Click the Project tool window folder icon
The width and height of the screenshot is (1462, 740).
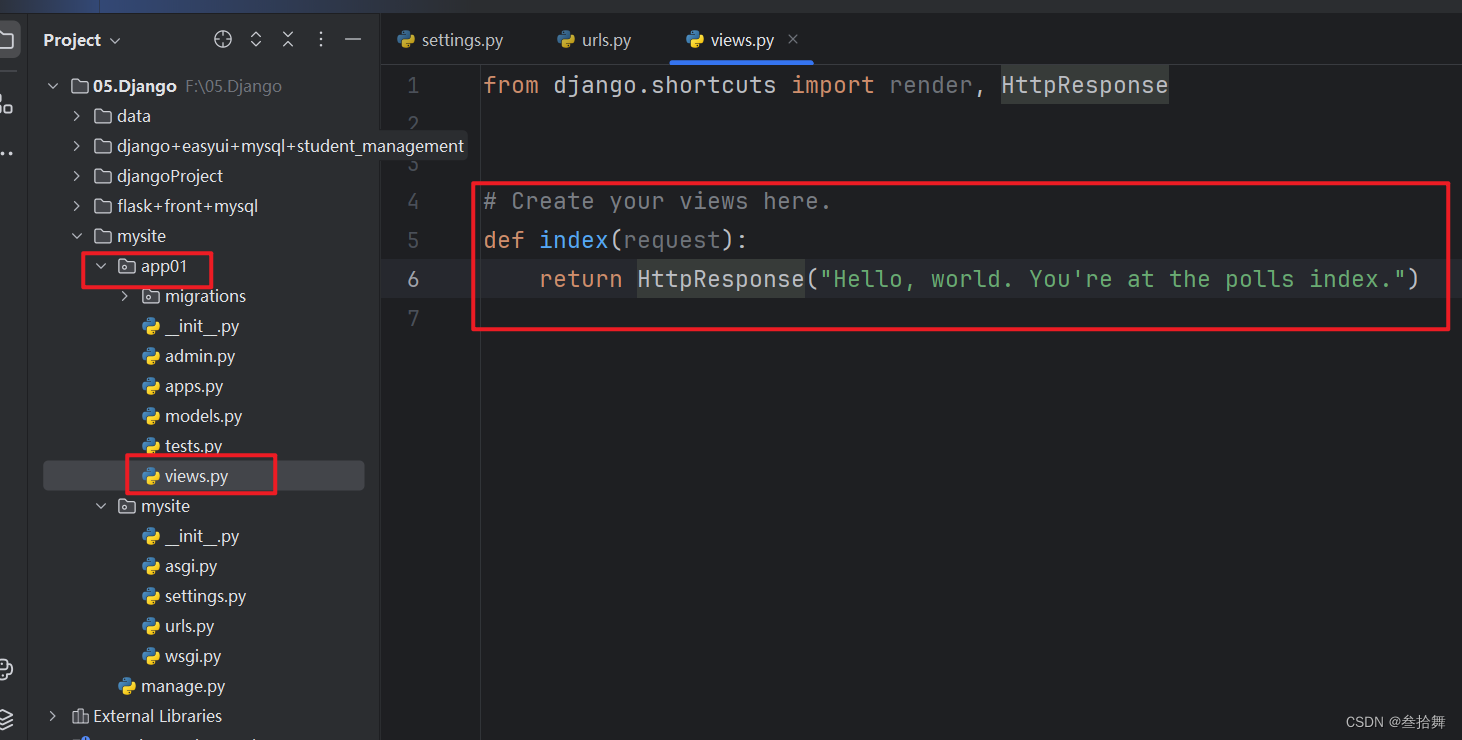(x=8, y=41)
